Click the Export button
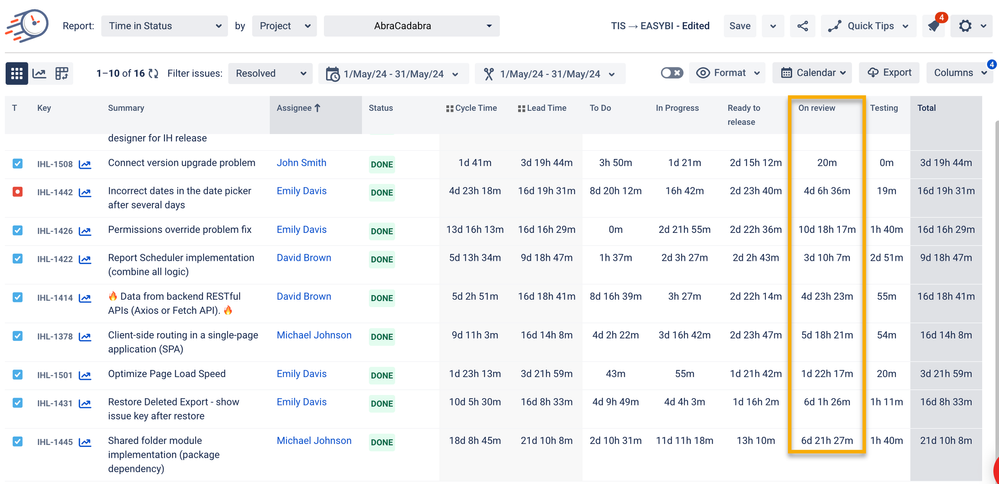This screenshot has height=484, width=999. point(890,73)
